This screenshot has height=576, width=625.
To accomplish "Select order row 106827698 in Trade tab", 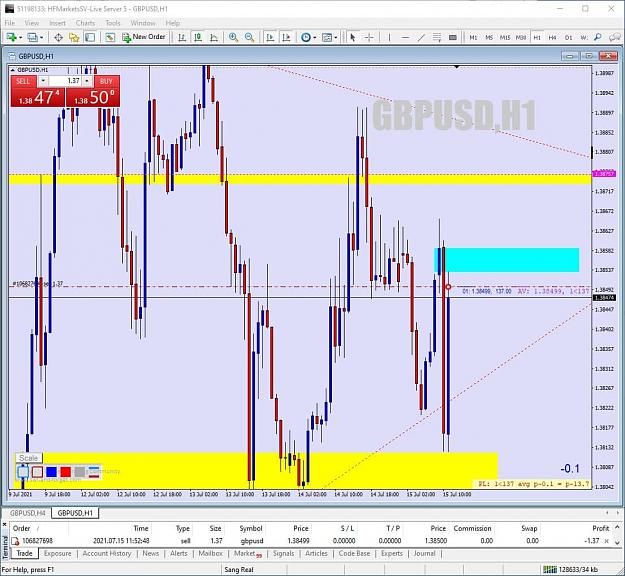I will (309, 541).
